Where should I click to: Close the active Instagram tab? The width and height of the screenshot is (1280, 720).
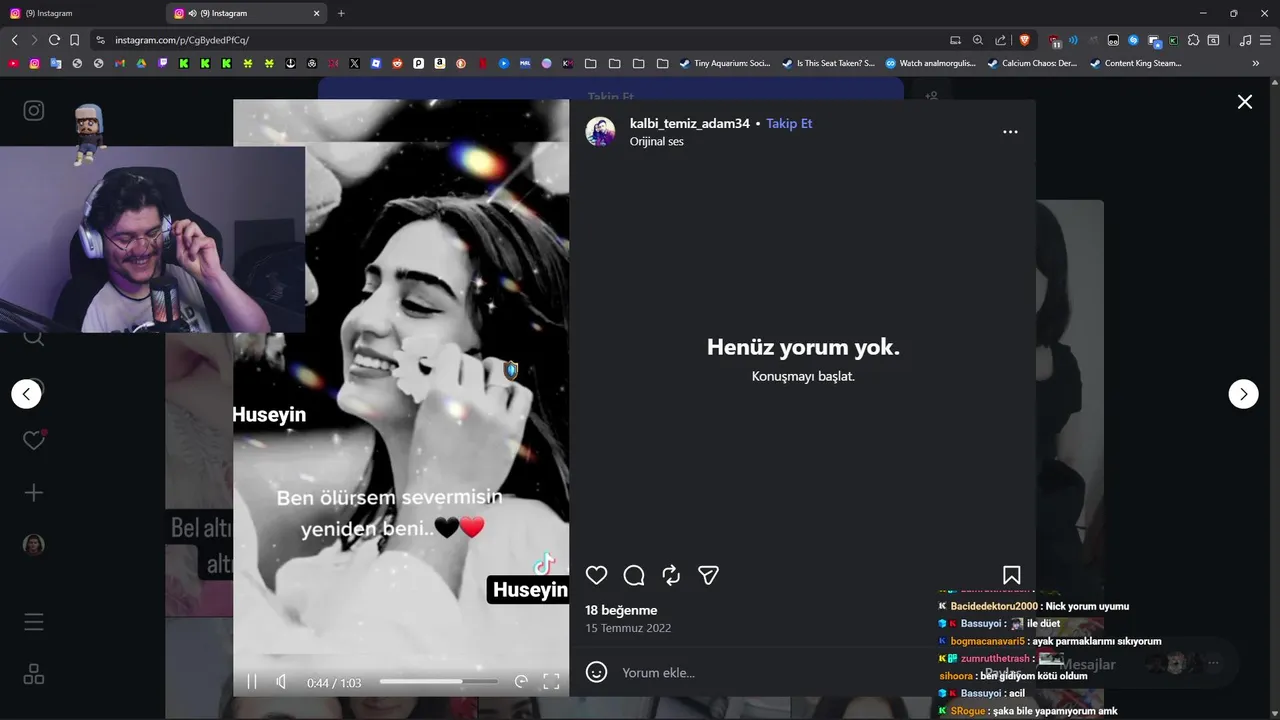[317, 13]
